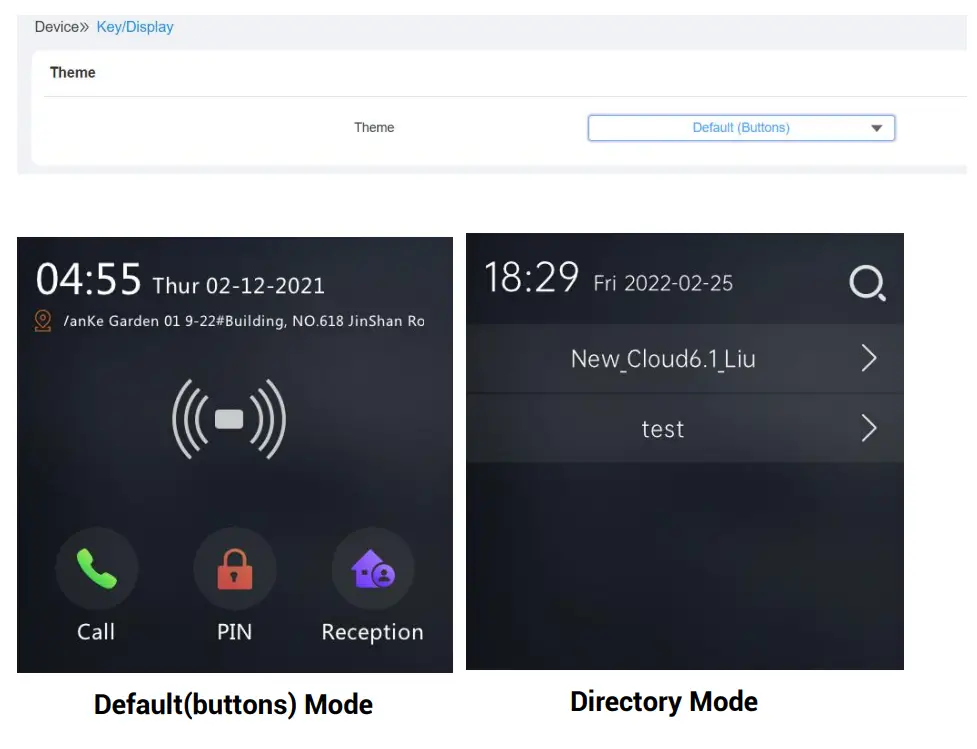The width and height of the screenshot is (977, 749).
Task: Click the Call label text
Action: click(x=96, y=632)
